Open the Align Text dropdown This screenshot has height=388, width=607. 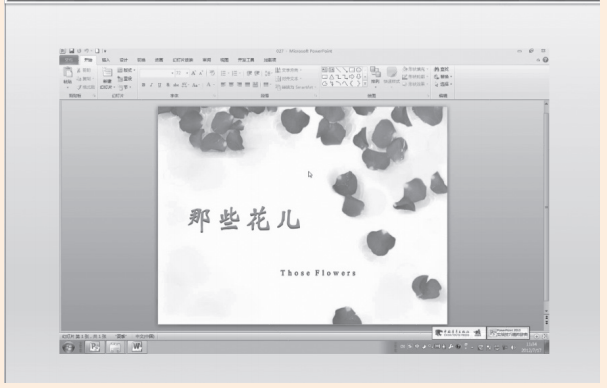point(289,79)
